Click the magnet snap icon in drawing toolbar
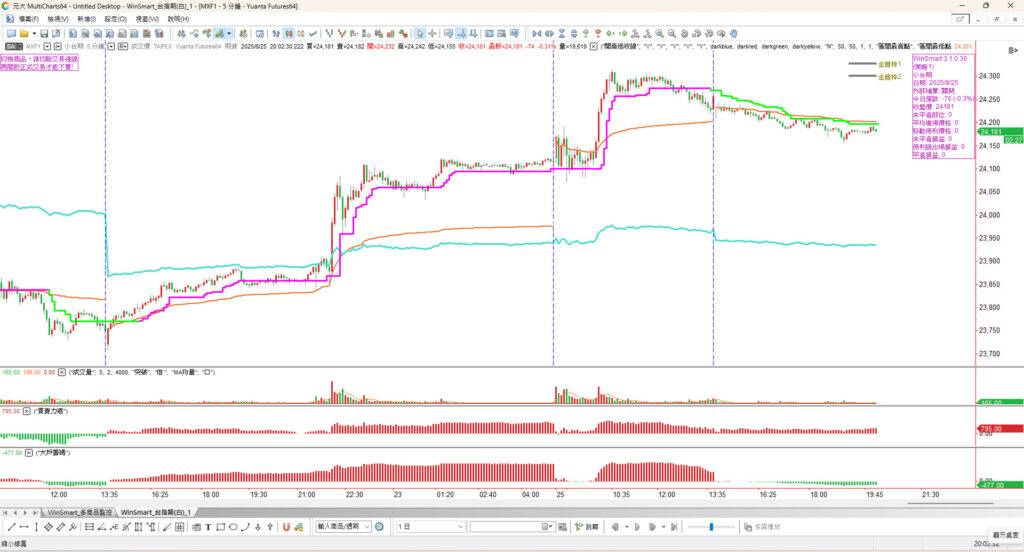 point(286,526)
